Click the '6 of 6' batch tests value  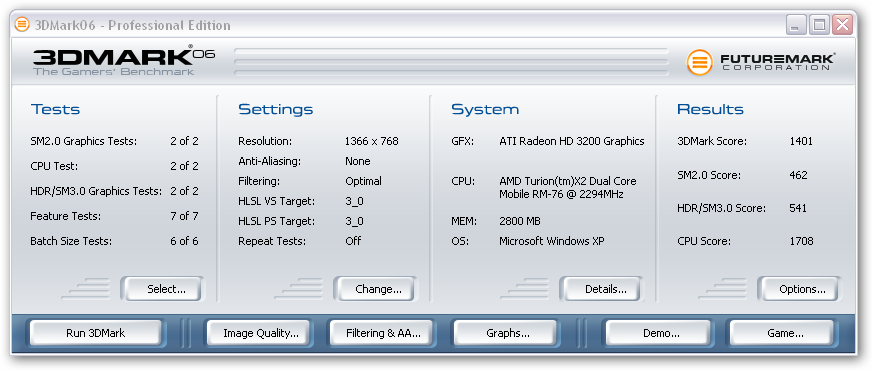[x=184, y=241]
